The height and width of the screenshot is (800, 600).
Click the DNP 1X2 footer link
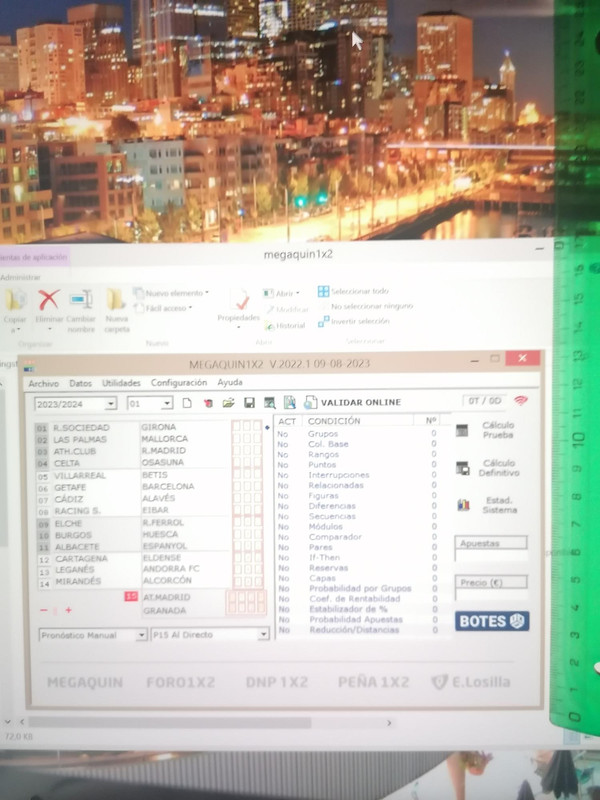click(277, 683)
